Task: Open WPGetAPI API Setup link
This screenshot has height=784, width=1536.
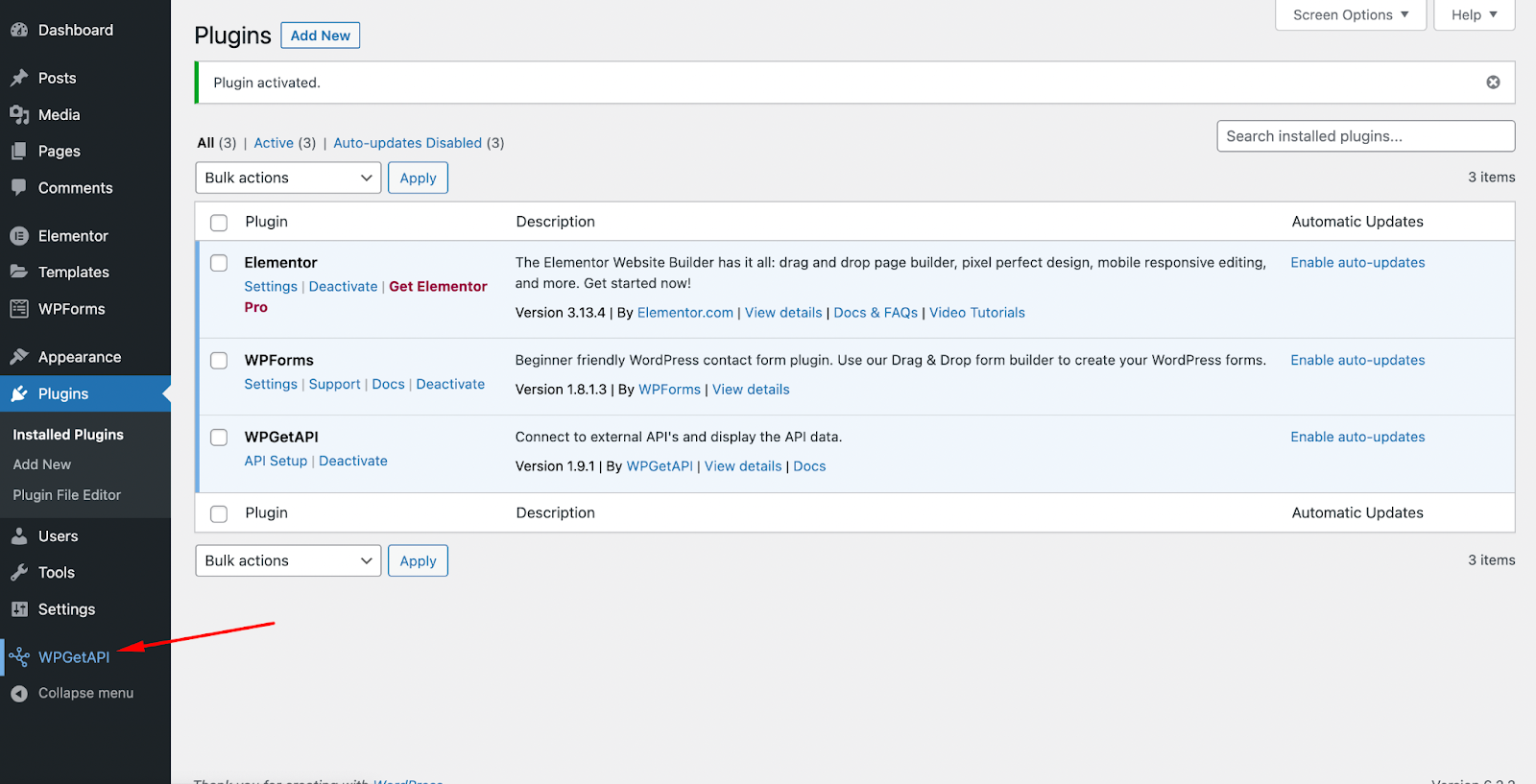Action: click(276, 461)
